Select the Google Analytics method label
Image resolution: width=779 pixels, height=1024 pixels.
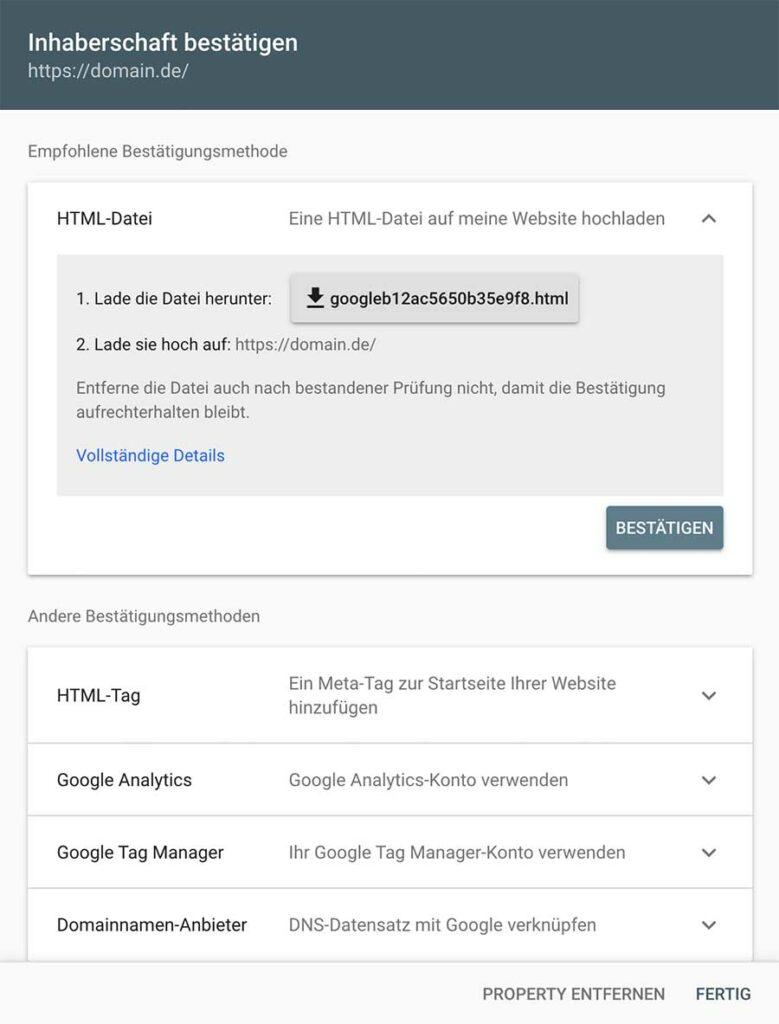[124, 780]
